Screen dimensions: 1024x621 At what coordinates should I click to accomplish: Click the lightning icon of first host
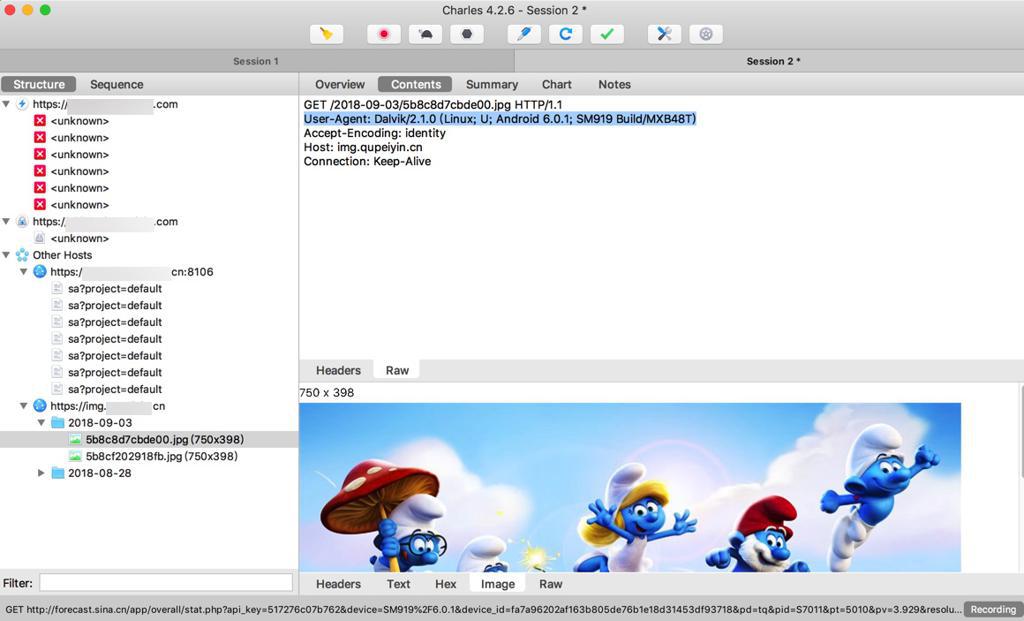(x=22, y=104)
